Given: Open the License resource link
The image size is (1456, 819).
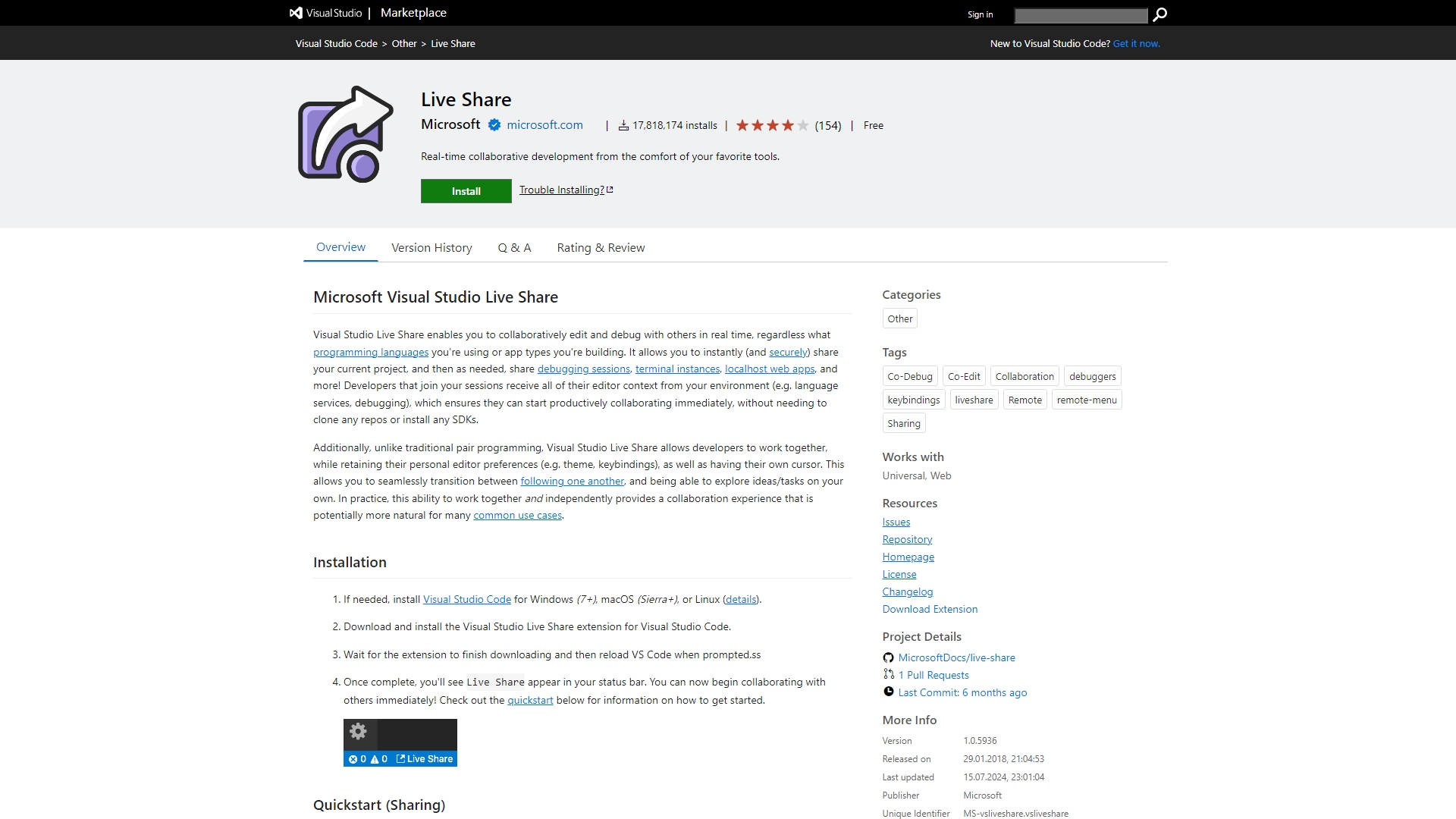Looking at the screenshot, I should [x=899, y=574].
